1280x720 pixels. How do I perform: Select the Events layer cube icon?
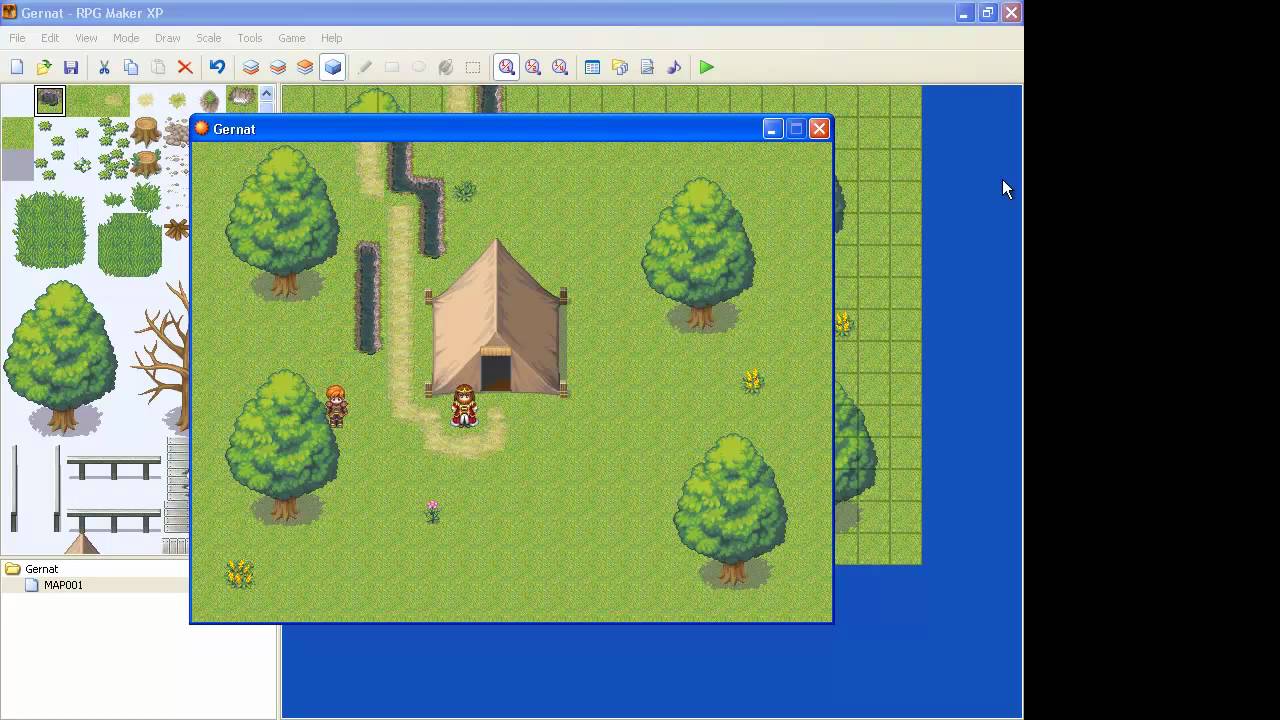coord(333,67)
